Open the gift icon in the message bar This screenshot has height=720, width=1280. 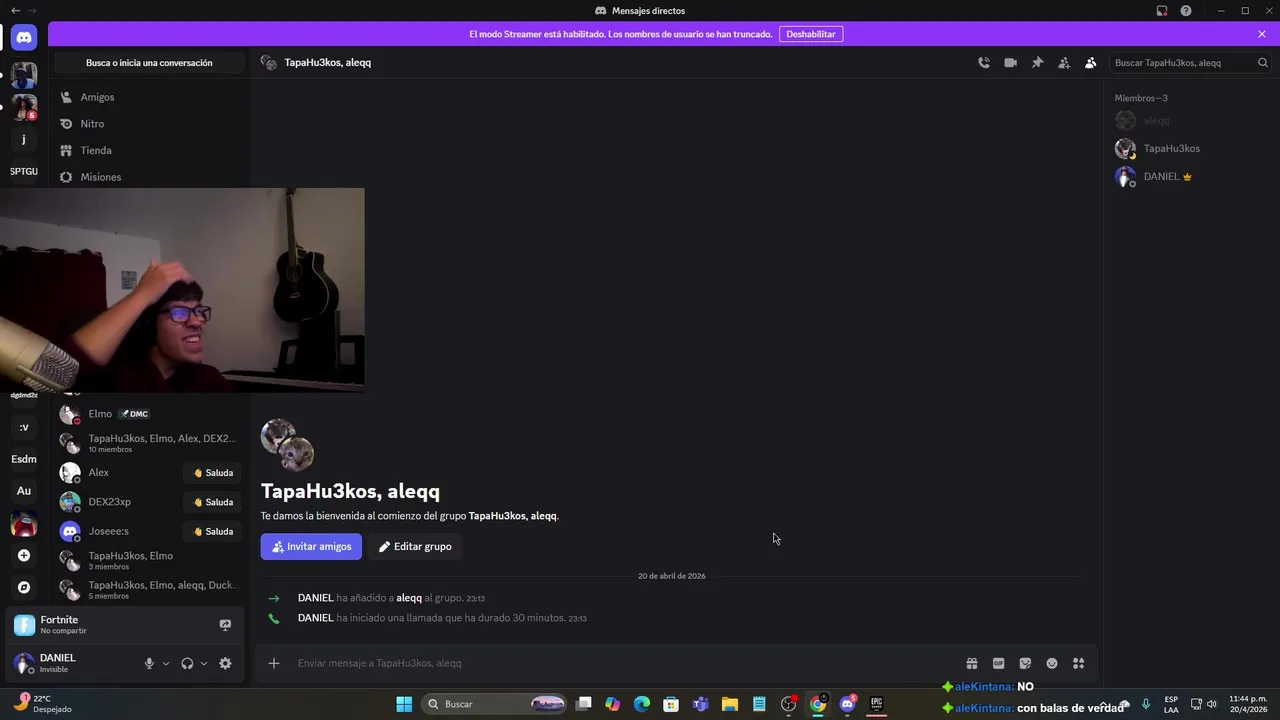(x=971, y=663)
